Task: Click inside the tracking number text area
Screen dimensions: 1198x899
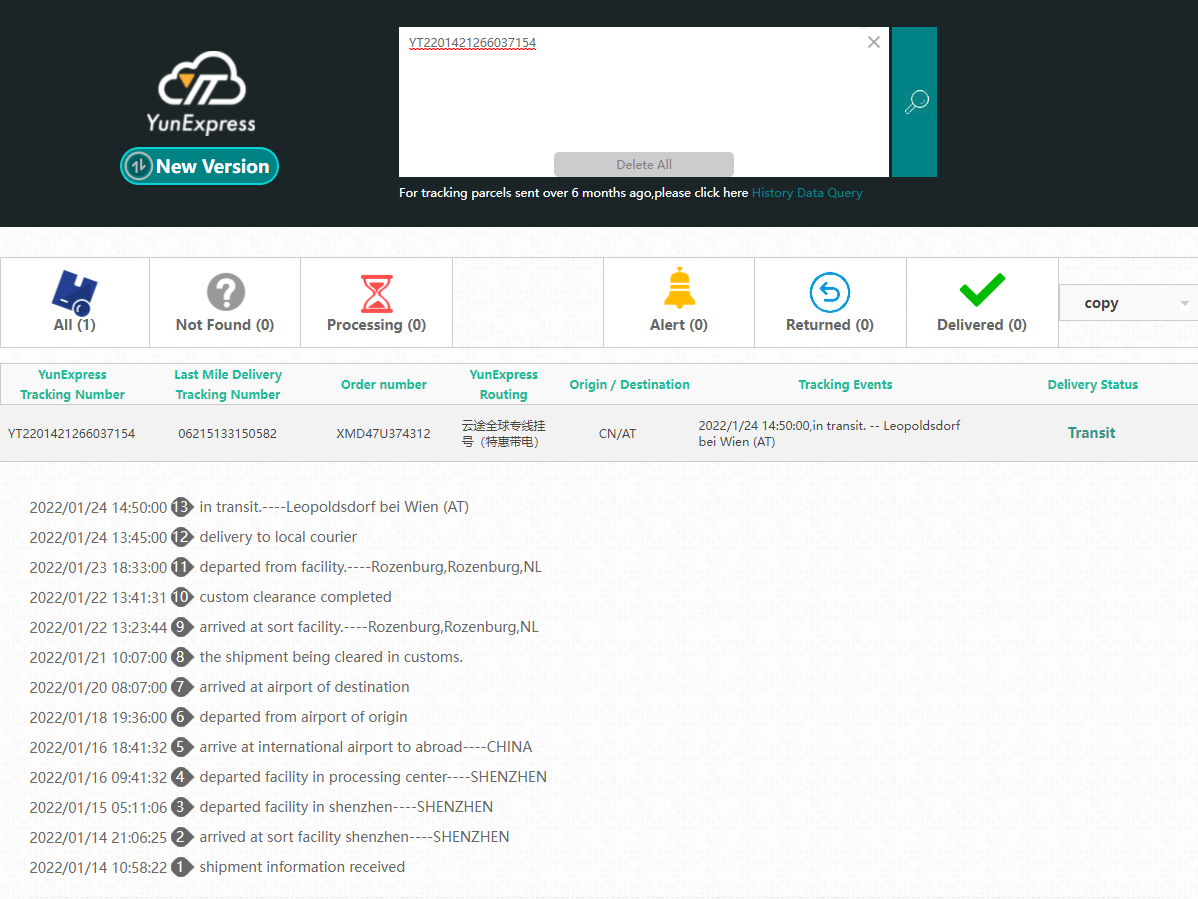Action: [640, 95]
